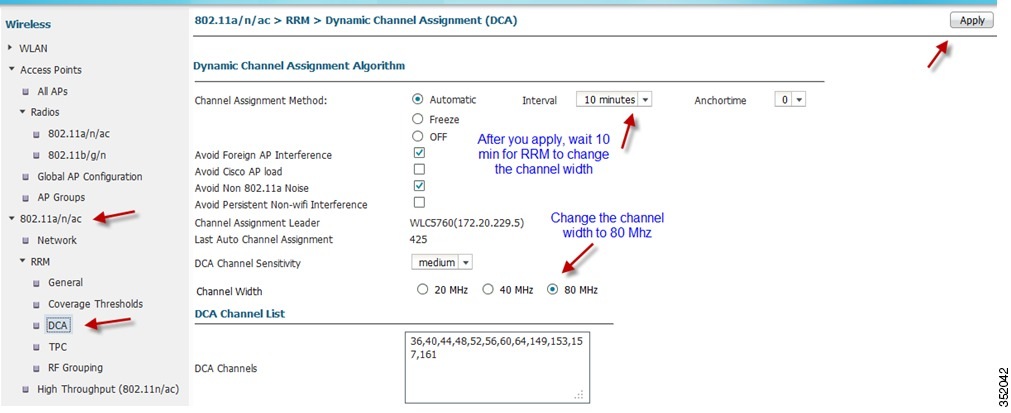This screenshot has width=1011, height=413.
Task: Click the DCA bullet icon
Action: (x=36, y=326)
